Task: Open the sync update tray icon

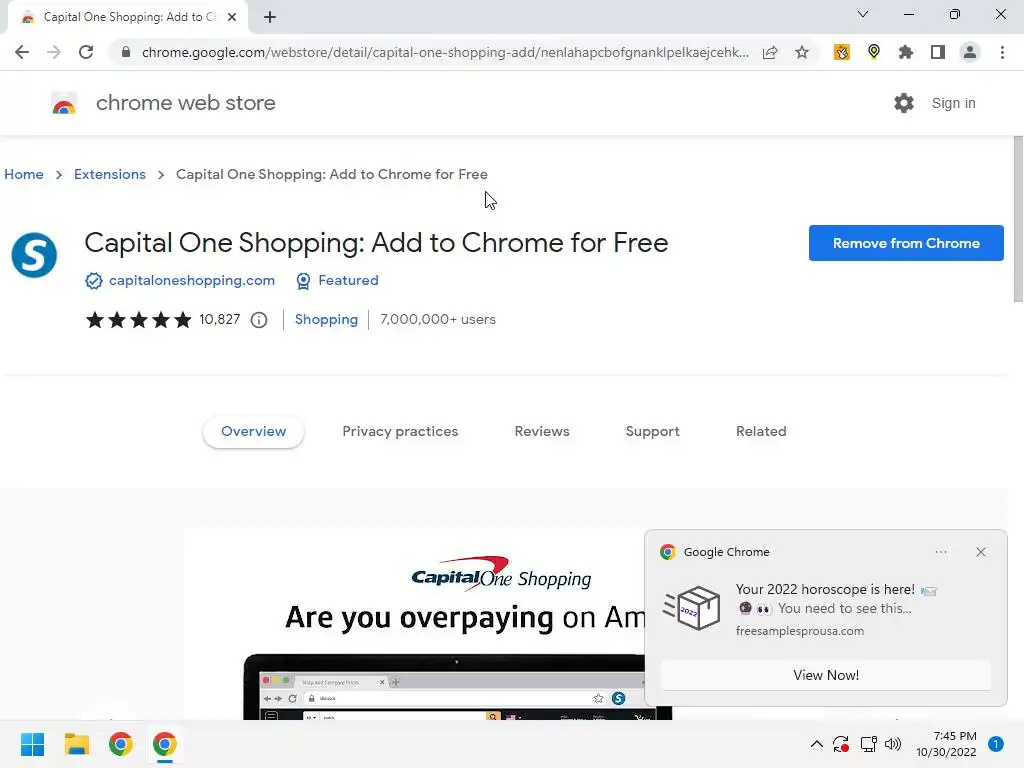Action: tap(840, 744)
